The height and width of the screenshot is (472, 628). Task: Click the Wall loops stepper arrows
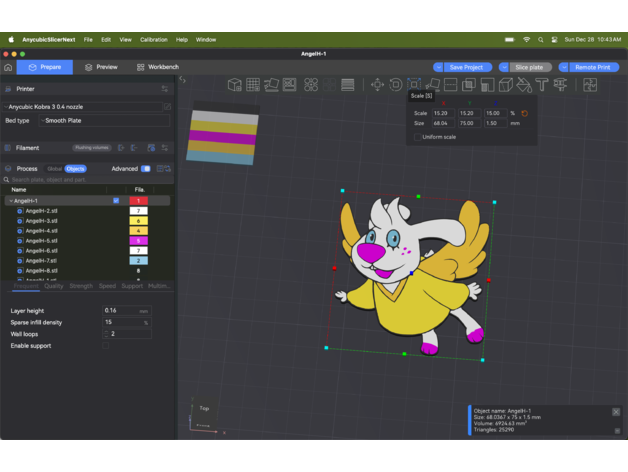click(106, 334)
